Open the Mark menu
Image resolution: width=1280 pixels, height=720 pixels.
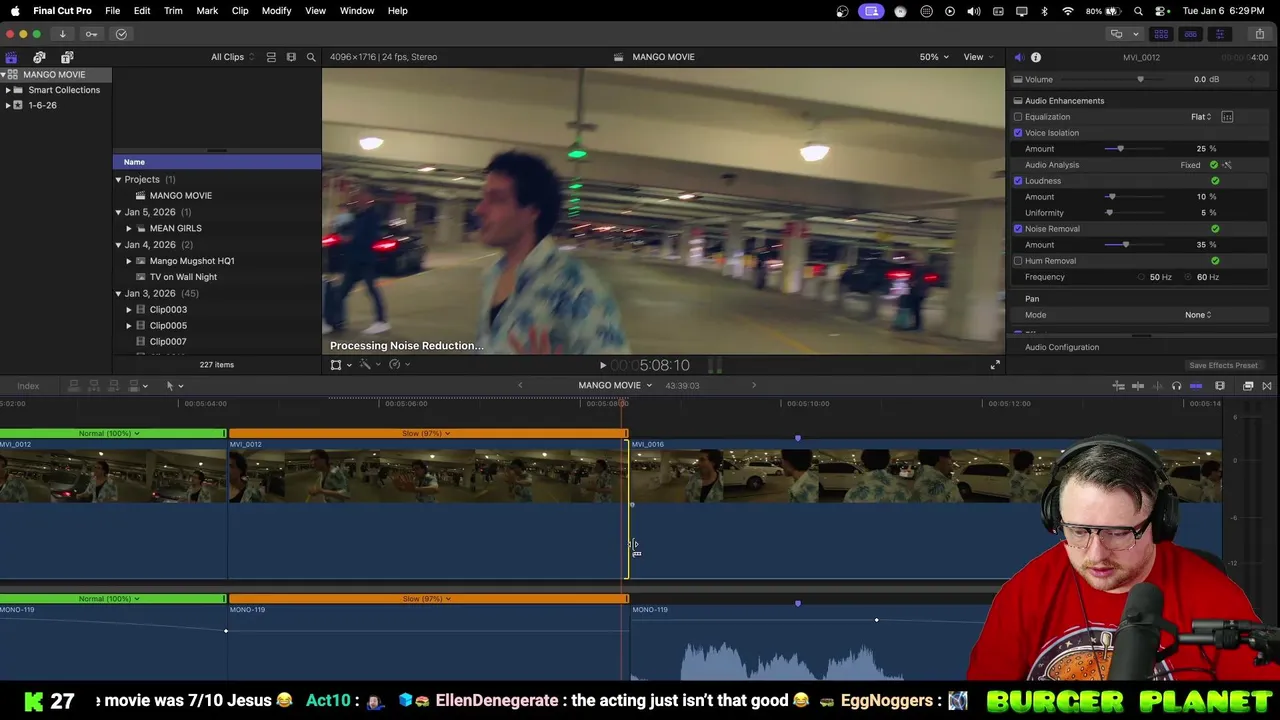207,11
